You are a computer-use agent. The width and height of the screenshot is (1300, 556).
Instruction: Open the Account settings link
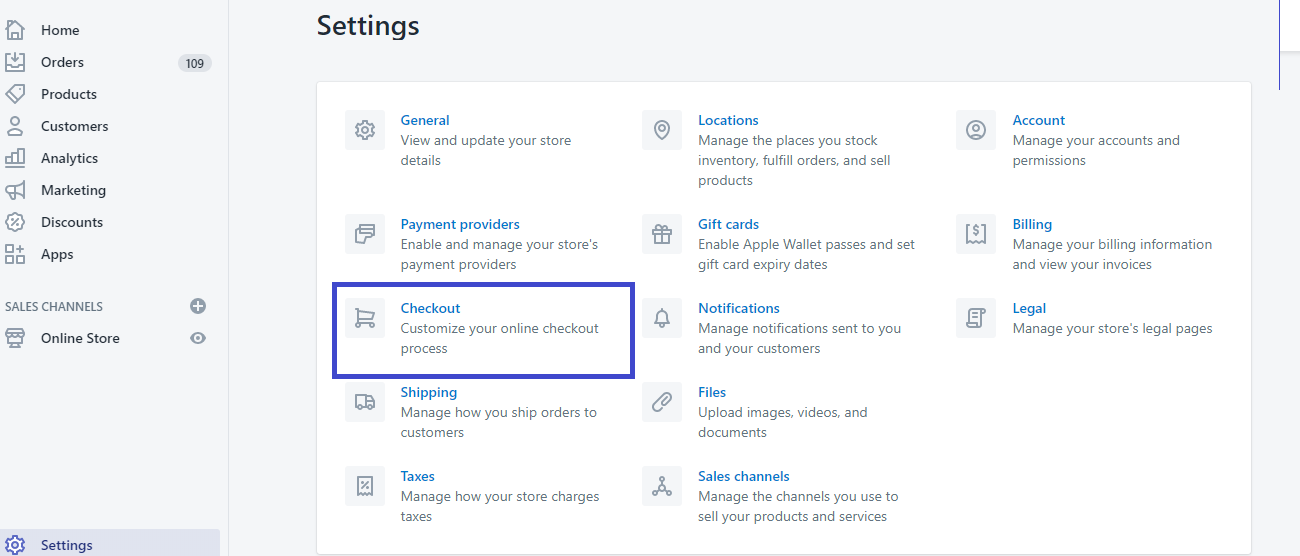coord(1039,120)
